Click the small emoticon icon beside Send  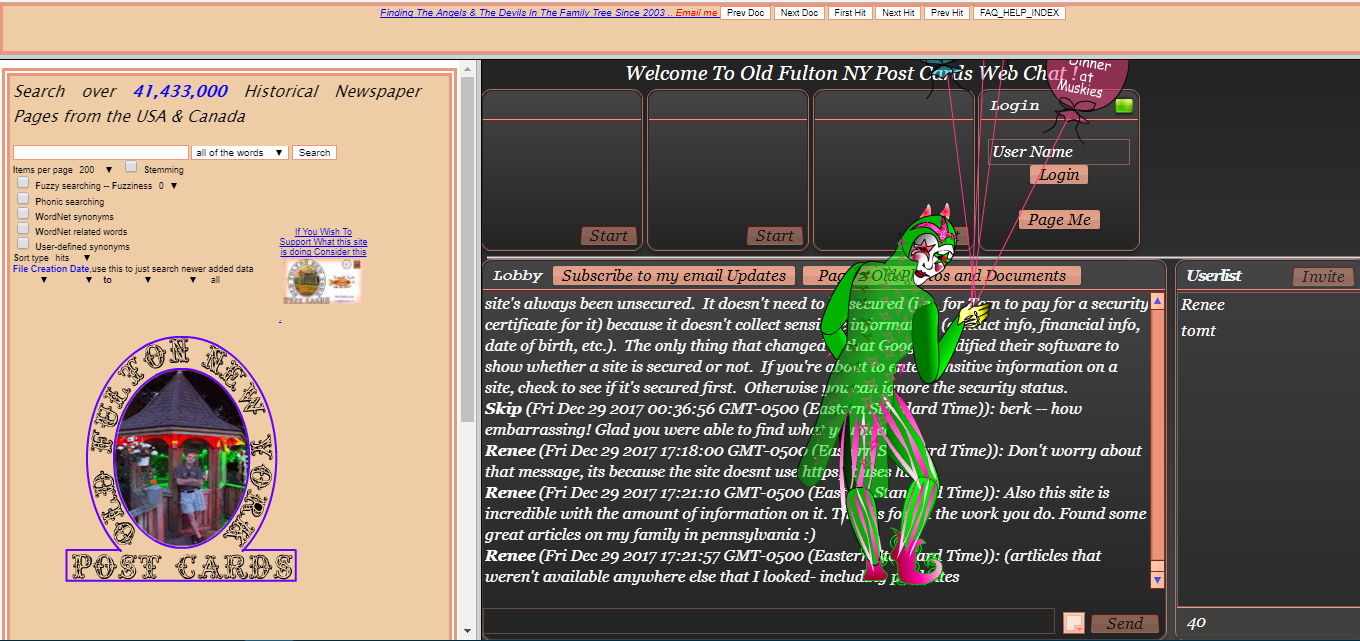pos(1073,622)
